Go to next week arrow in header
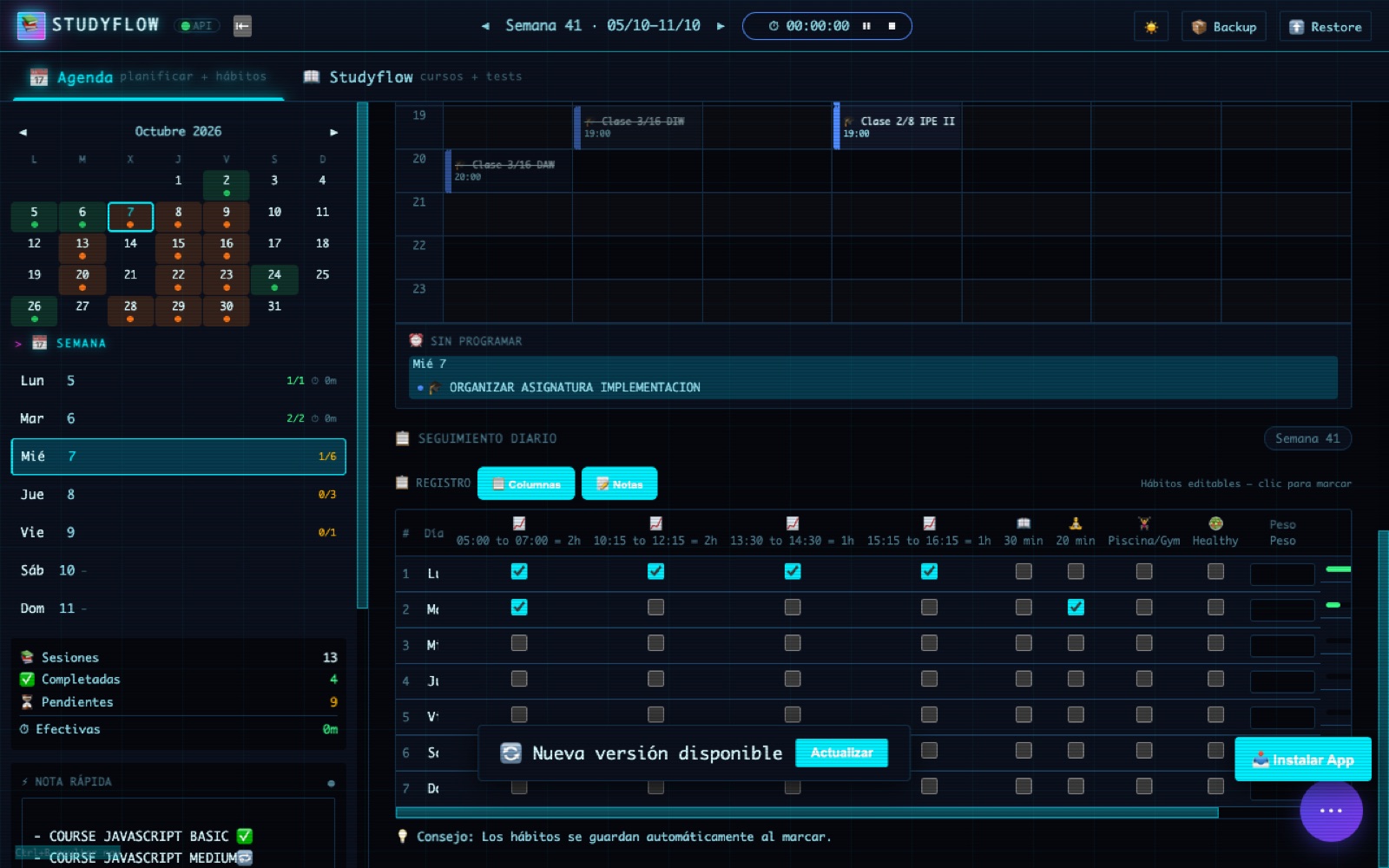Image resolution: width=1389 pixels, height=868 pixels. pyautogui.click(x=721, y=26)
